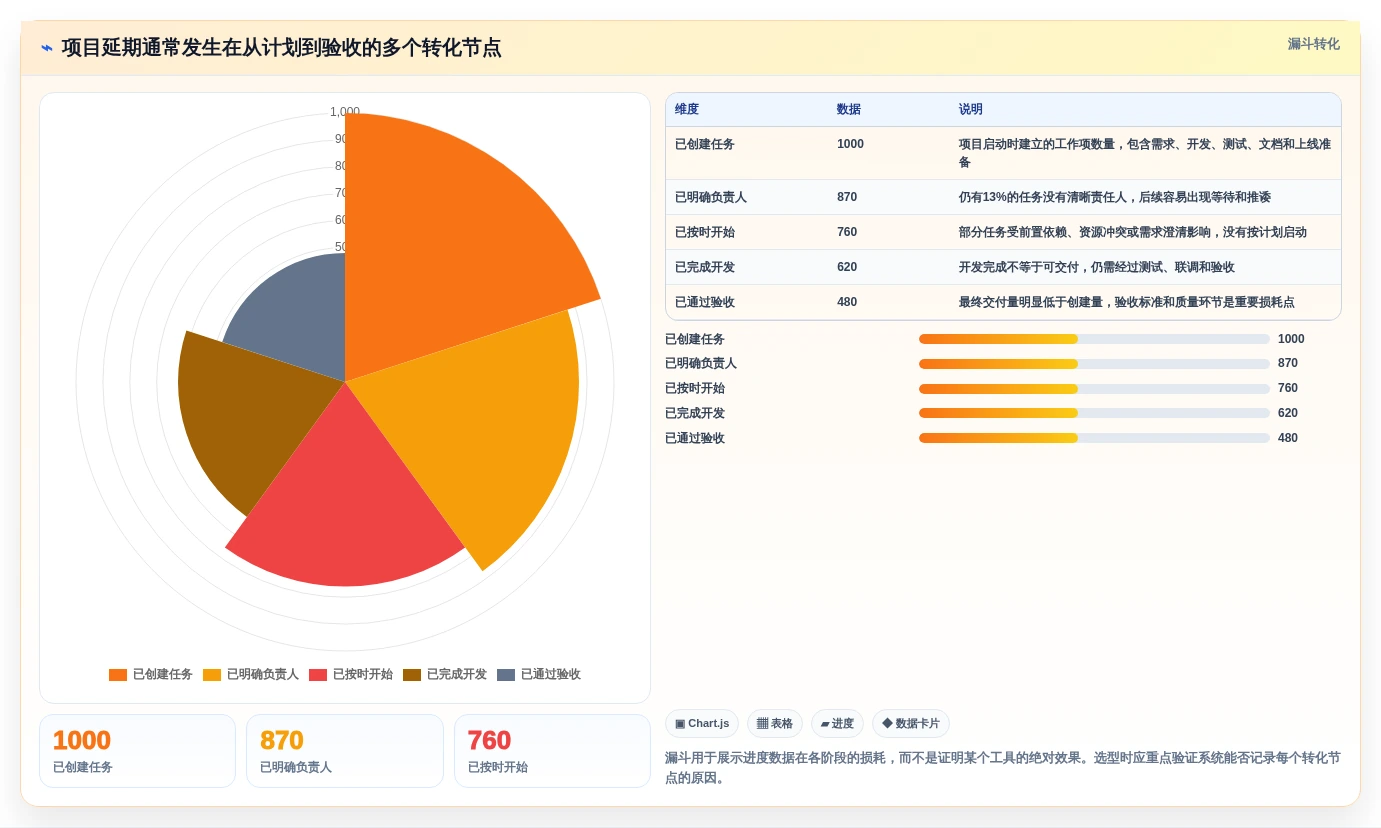Toggle the brown 已完成开发 legend swatch
The width and height of the screenshot is (1381, 828).
[412, 675]
